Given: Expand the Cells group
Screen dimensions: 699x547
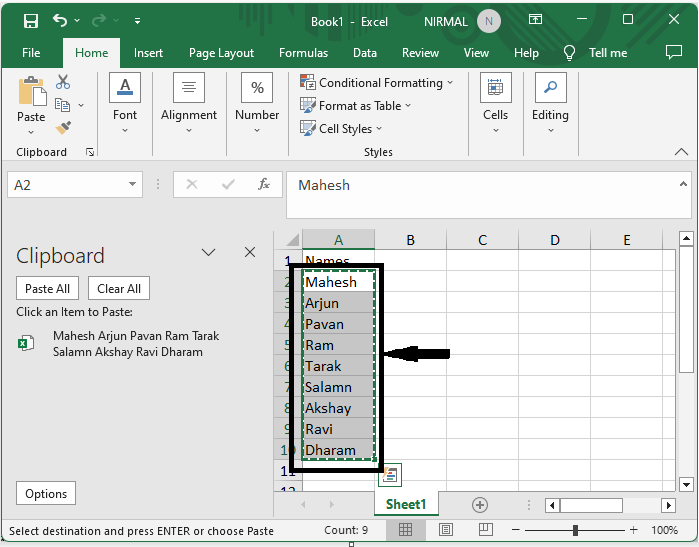Looking at the screenshot, I should 495,104.
